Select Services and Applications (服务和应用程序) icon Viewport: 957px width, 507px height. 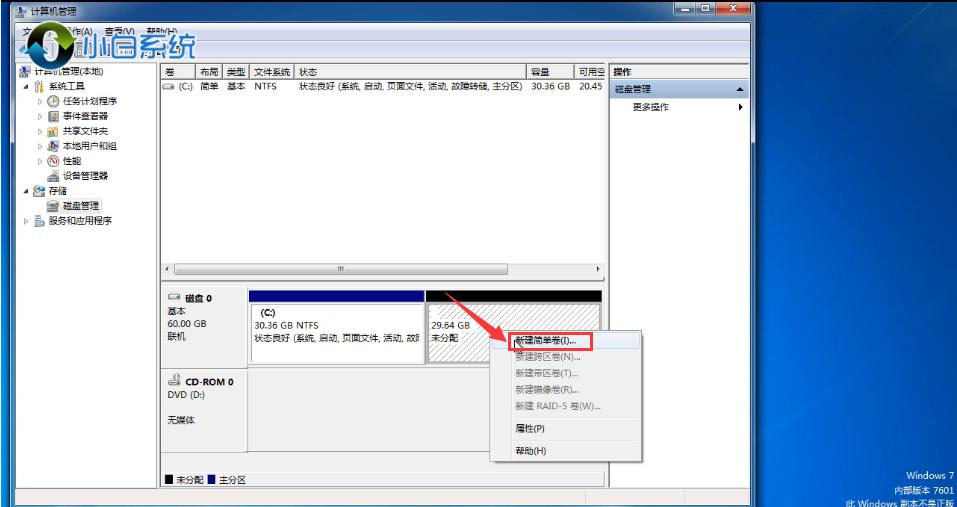point(39,221)
